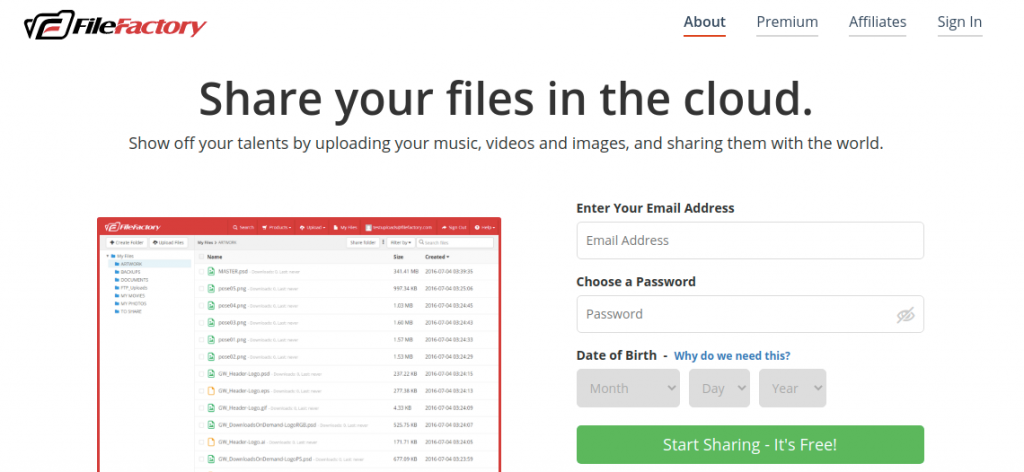1024x472 pixels.
Task: Click the orange GW_Header-Logo.eps file icon
Action: [x=211, y=390]
